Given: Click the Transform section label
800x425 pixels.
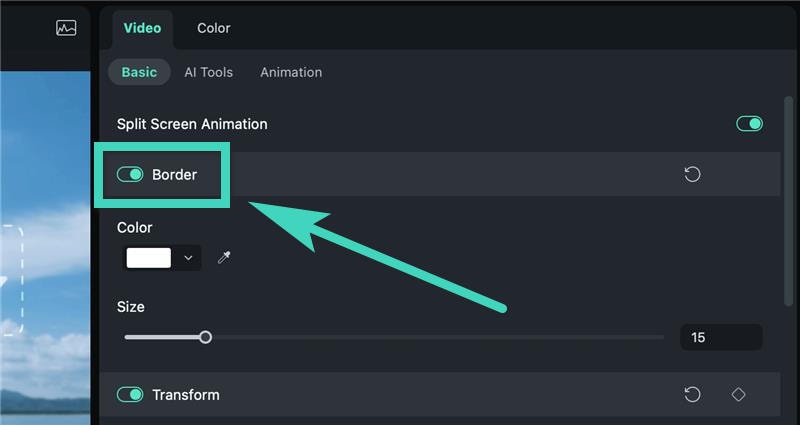Looking at the screenshot, I should coord(185,395).
